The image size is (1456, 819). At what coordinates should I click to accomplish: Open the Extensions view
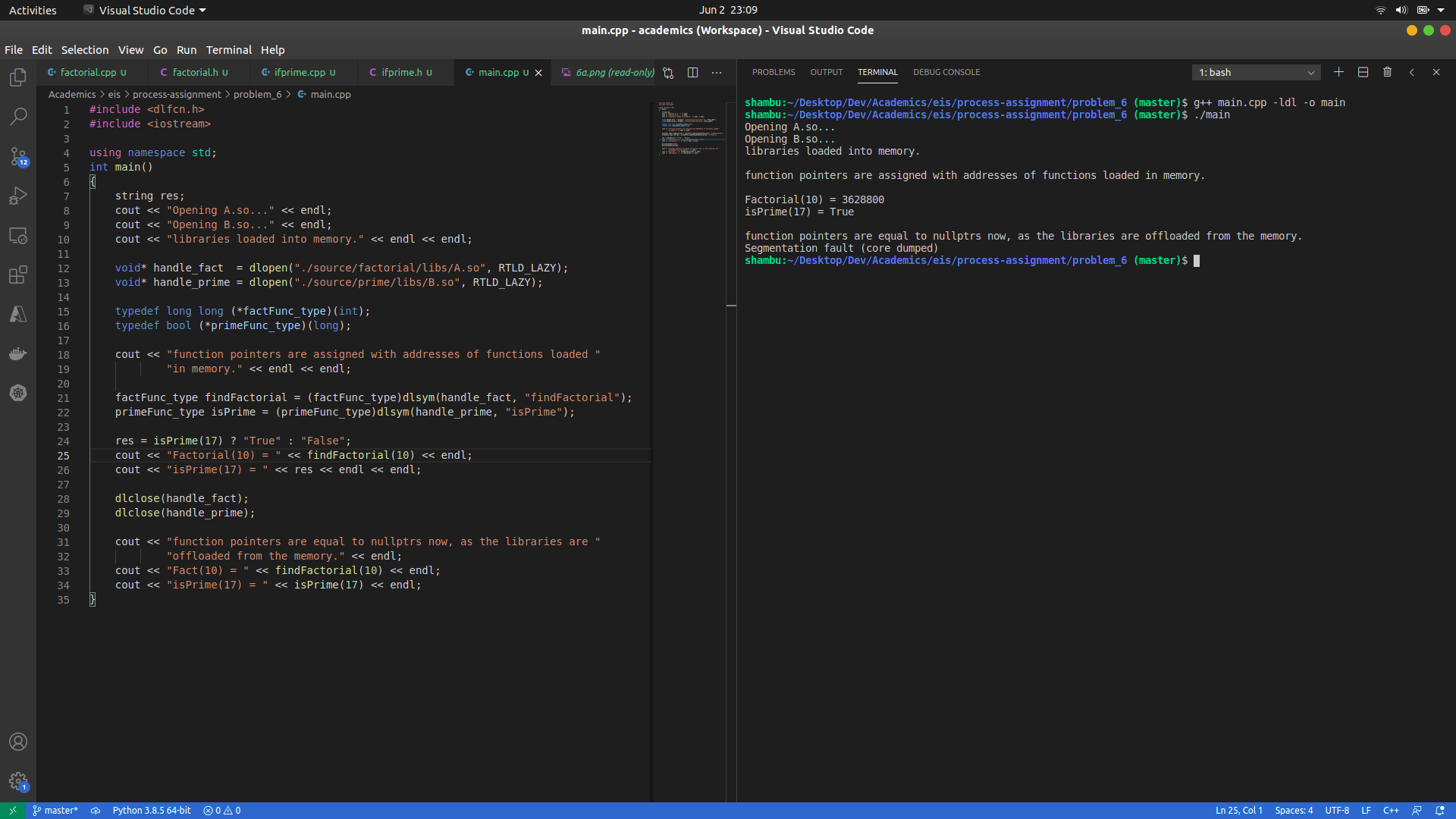(18, 275)
